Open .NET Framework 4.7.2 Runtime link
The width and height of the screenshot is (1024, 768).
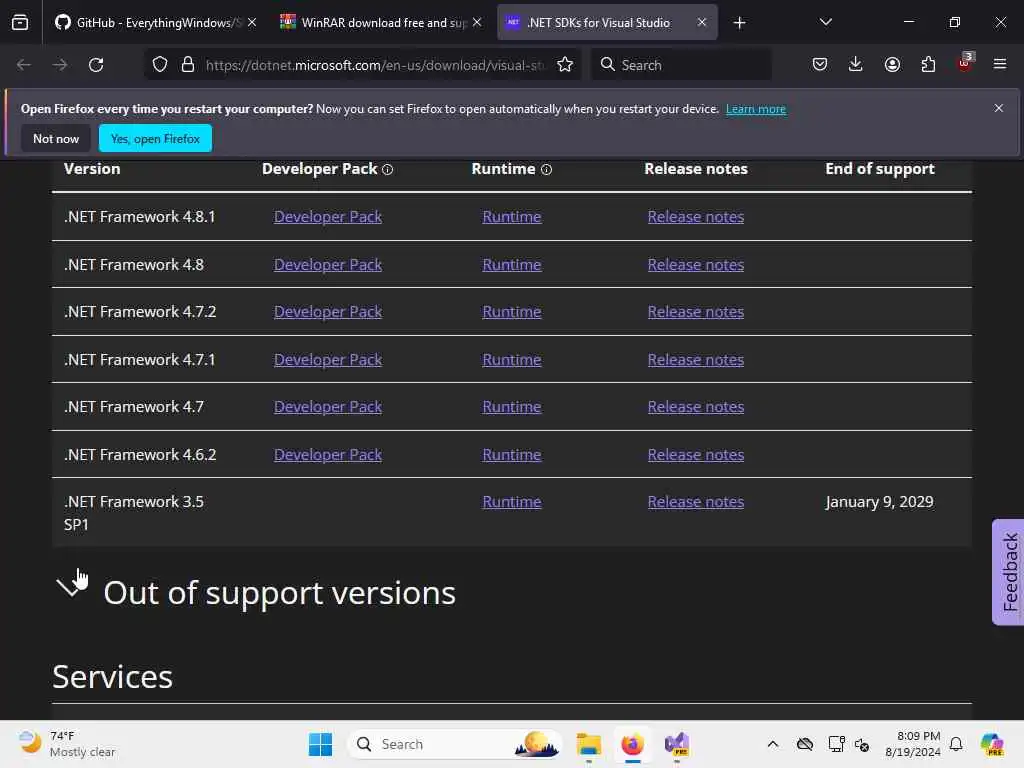[512, 312]
